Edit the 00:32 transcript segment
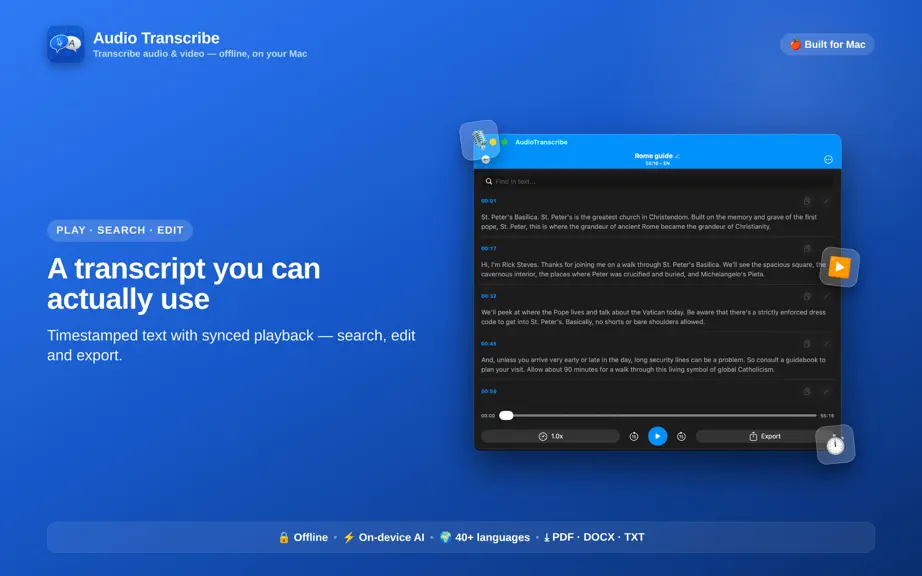The image size is (922, 576). click(826, 296)
